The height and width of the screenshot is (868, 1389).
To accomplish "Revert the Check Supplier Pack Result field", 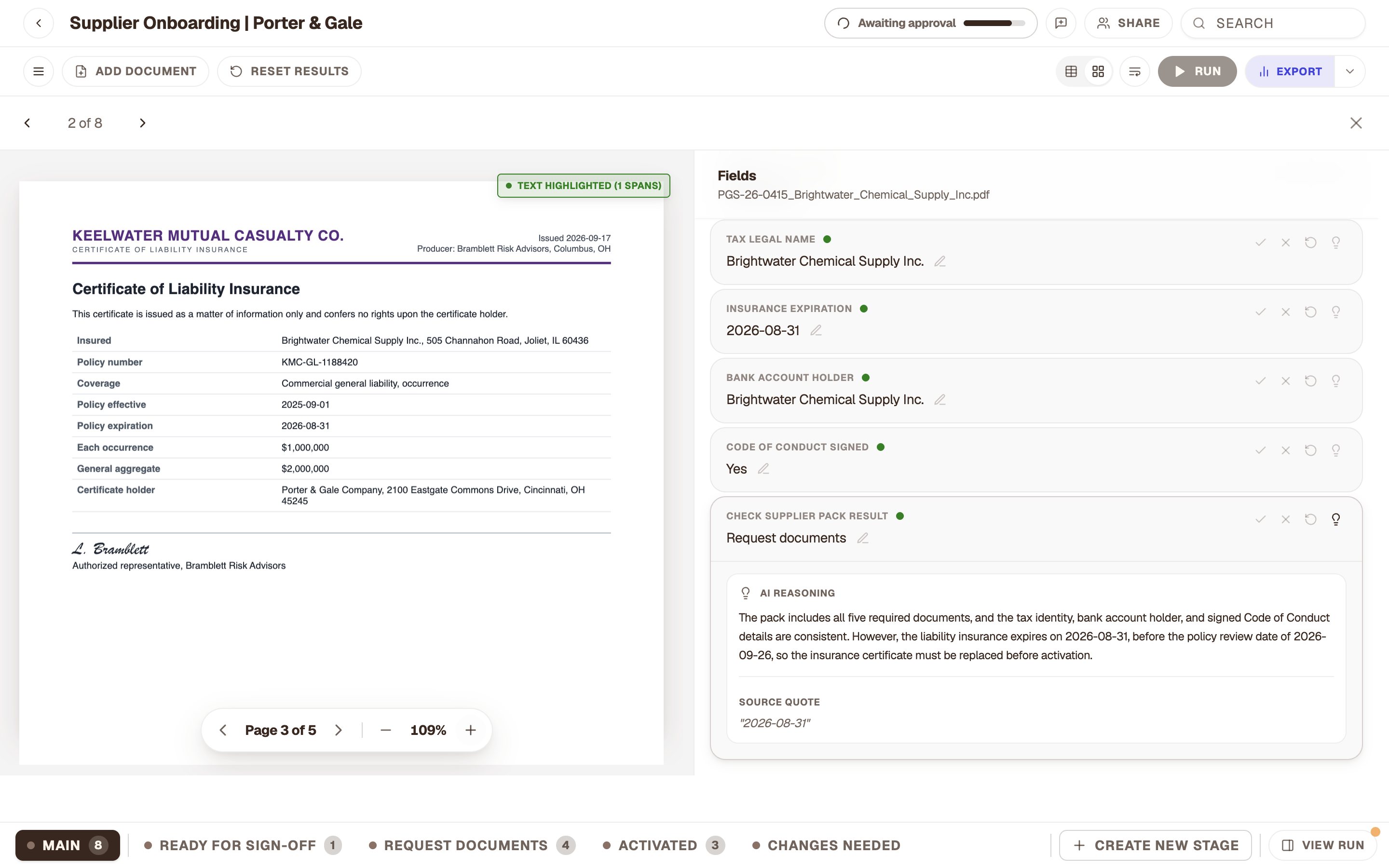I will click(1310, 519).
